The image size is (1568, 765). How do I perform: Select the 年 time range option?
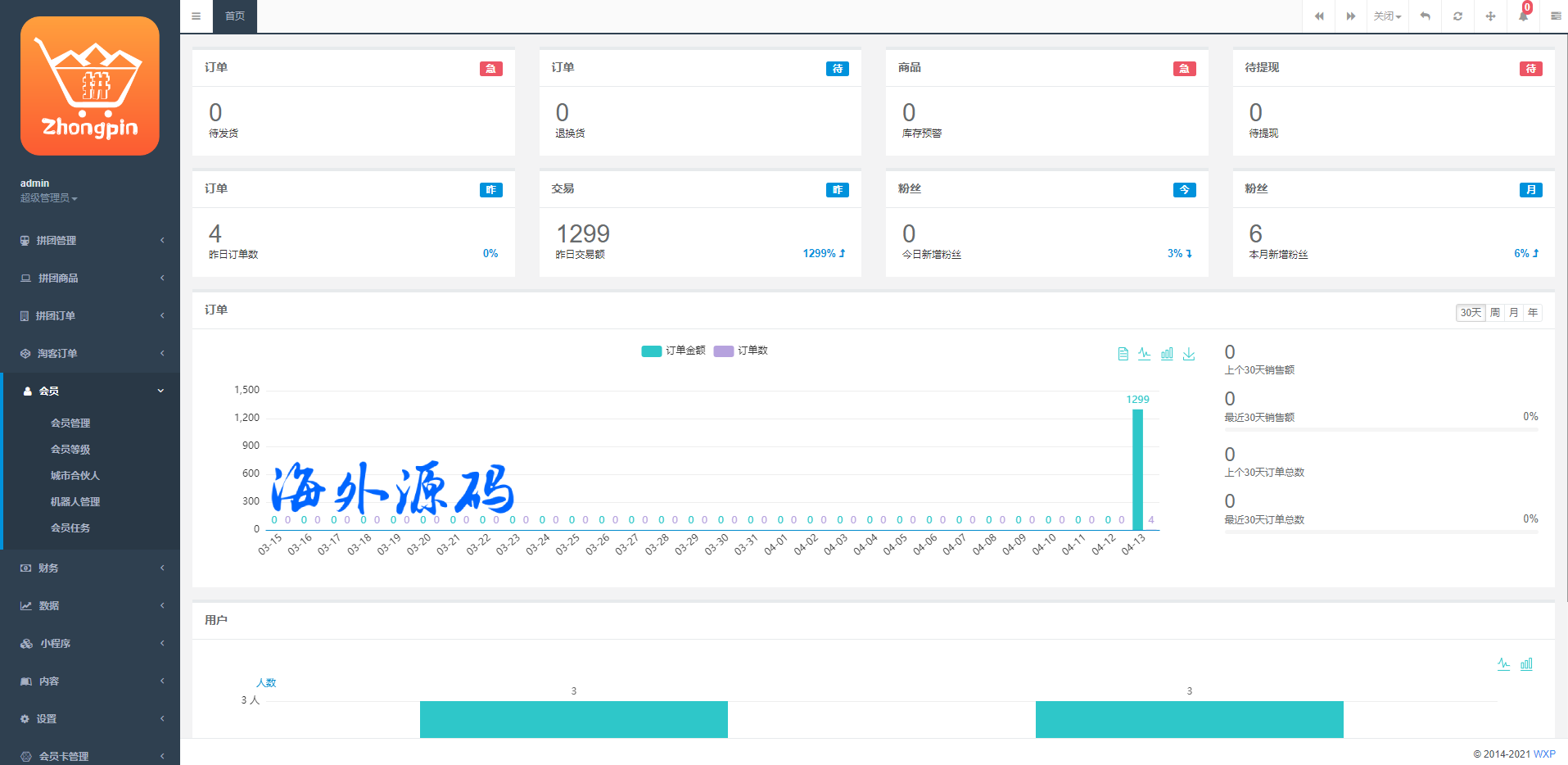[1532, 313]
